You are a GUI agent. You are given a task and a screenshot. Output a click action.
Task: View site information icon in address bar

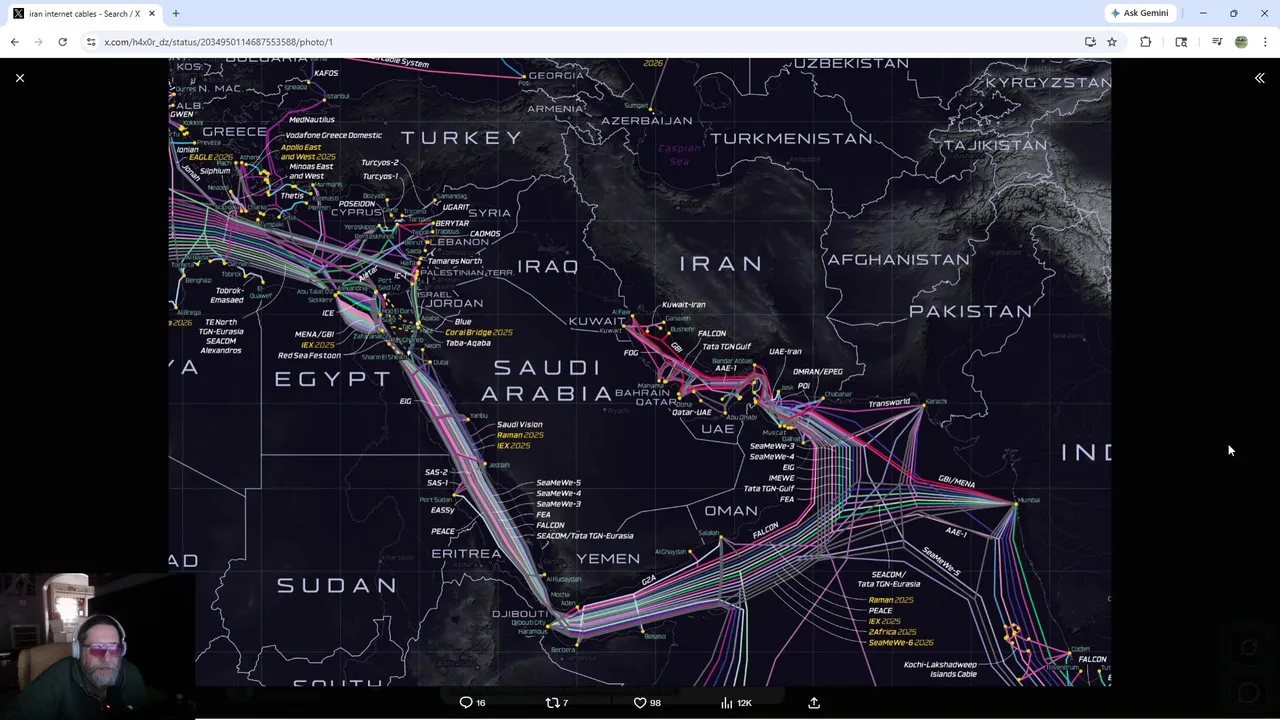(91, 42)
